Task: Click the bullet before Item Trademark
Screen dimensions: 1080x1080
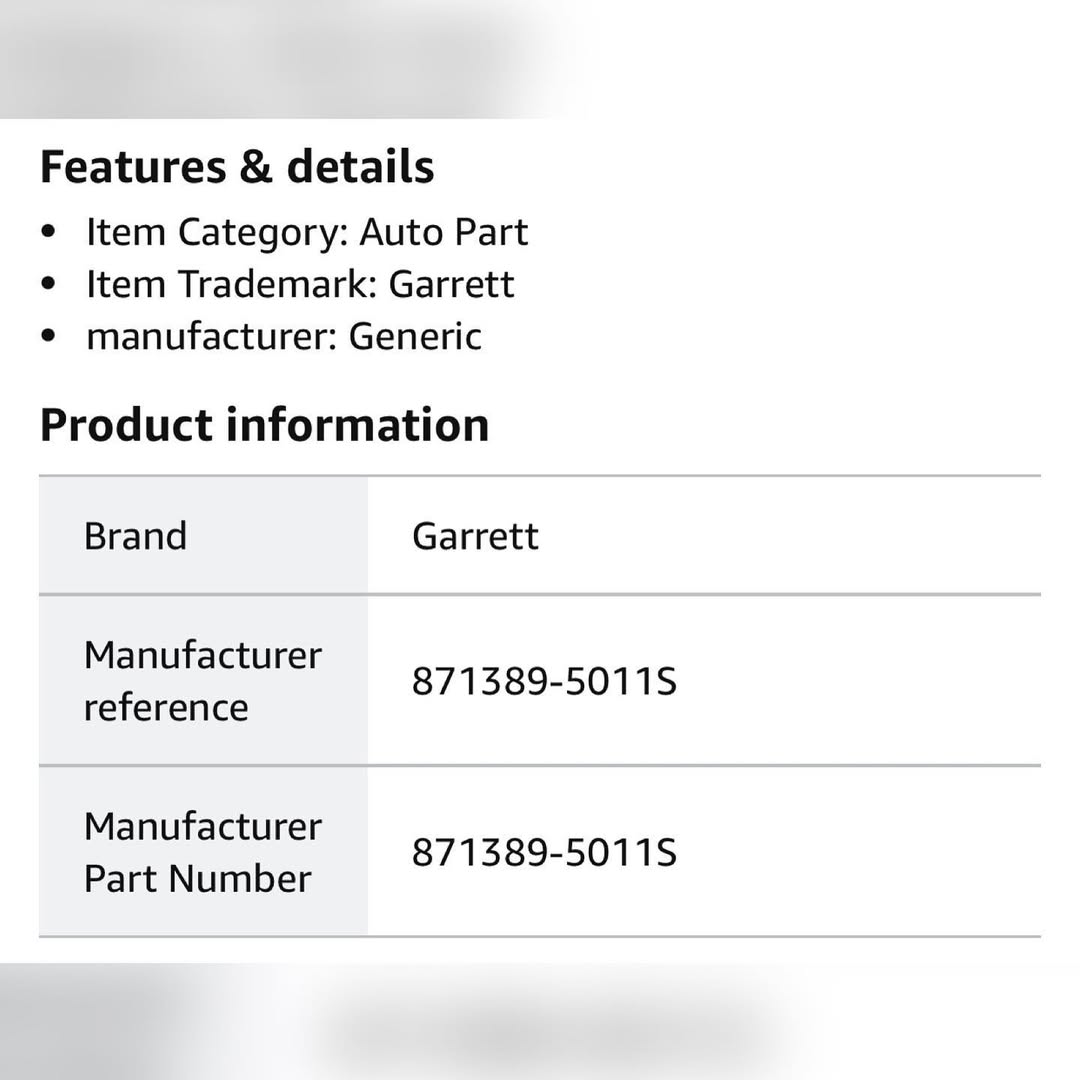Action: (49, 285)
